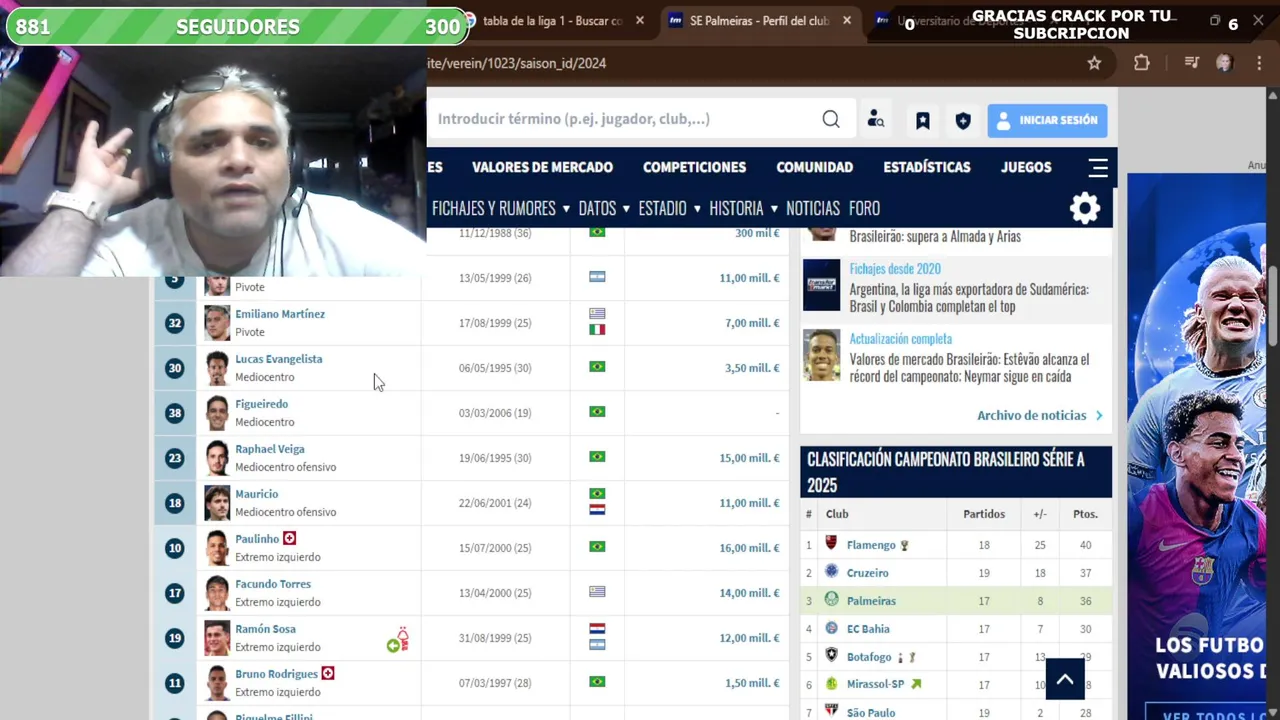Click Bruno Rodrigues' red injury icon
The image size is (1280, 720).
tap(327, 673)
